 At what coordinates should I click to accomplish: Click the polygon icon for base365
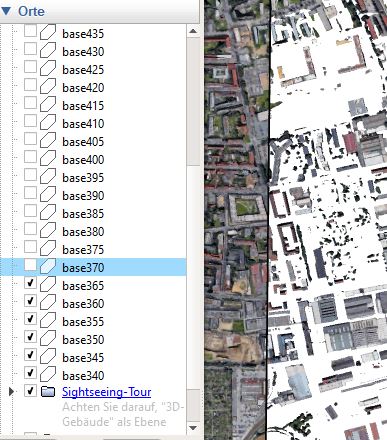(48, 284)
